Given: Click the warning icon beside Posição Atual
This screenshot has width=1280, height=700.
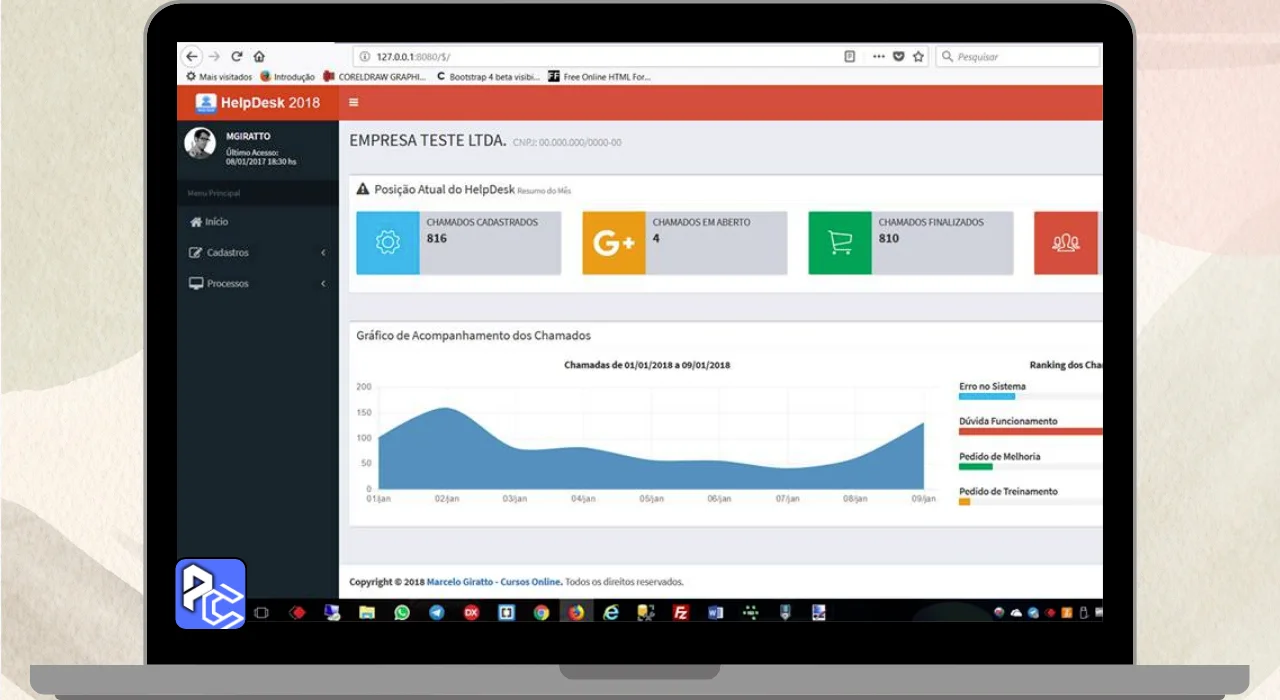Looking at the screenshot, I should (x=363, y=189).
